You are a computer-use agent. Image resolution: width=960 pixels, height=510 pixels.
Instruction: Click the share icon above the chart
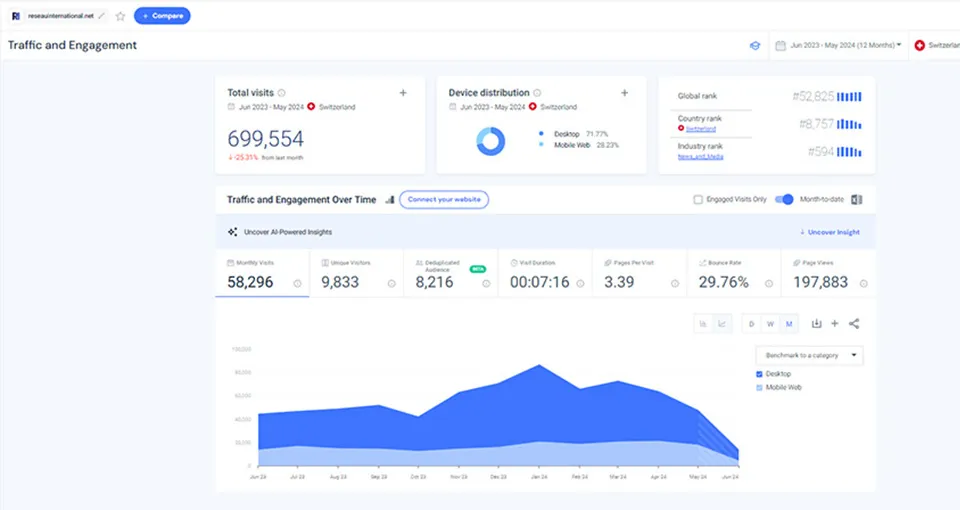pyautogui.click(x=854, y=323)
